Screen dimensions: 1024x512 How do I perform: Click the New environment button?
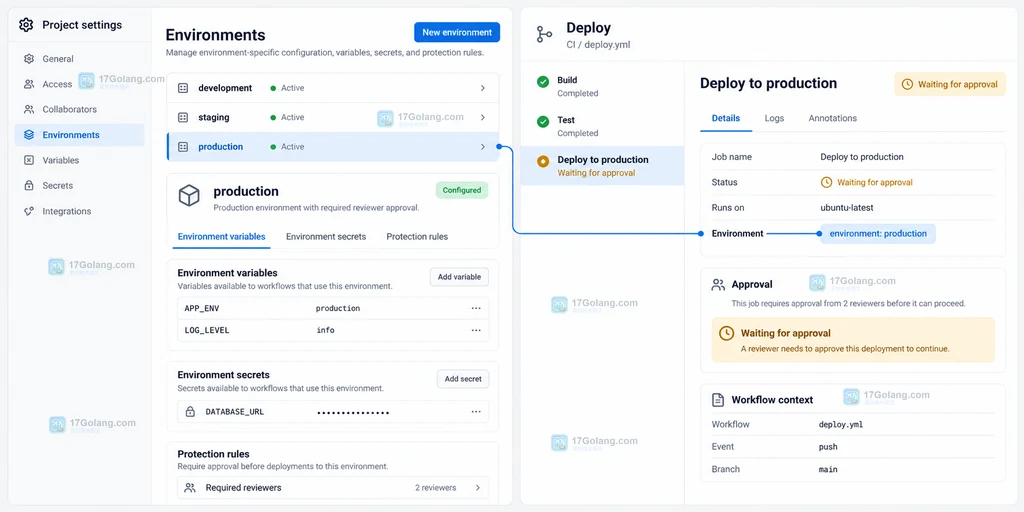click(x=457, y=32)
